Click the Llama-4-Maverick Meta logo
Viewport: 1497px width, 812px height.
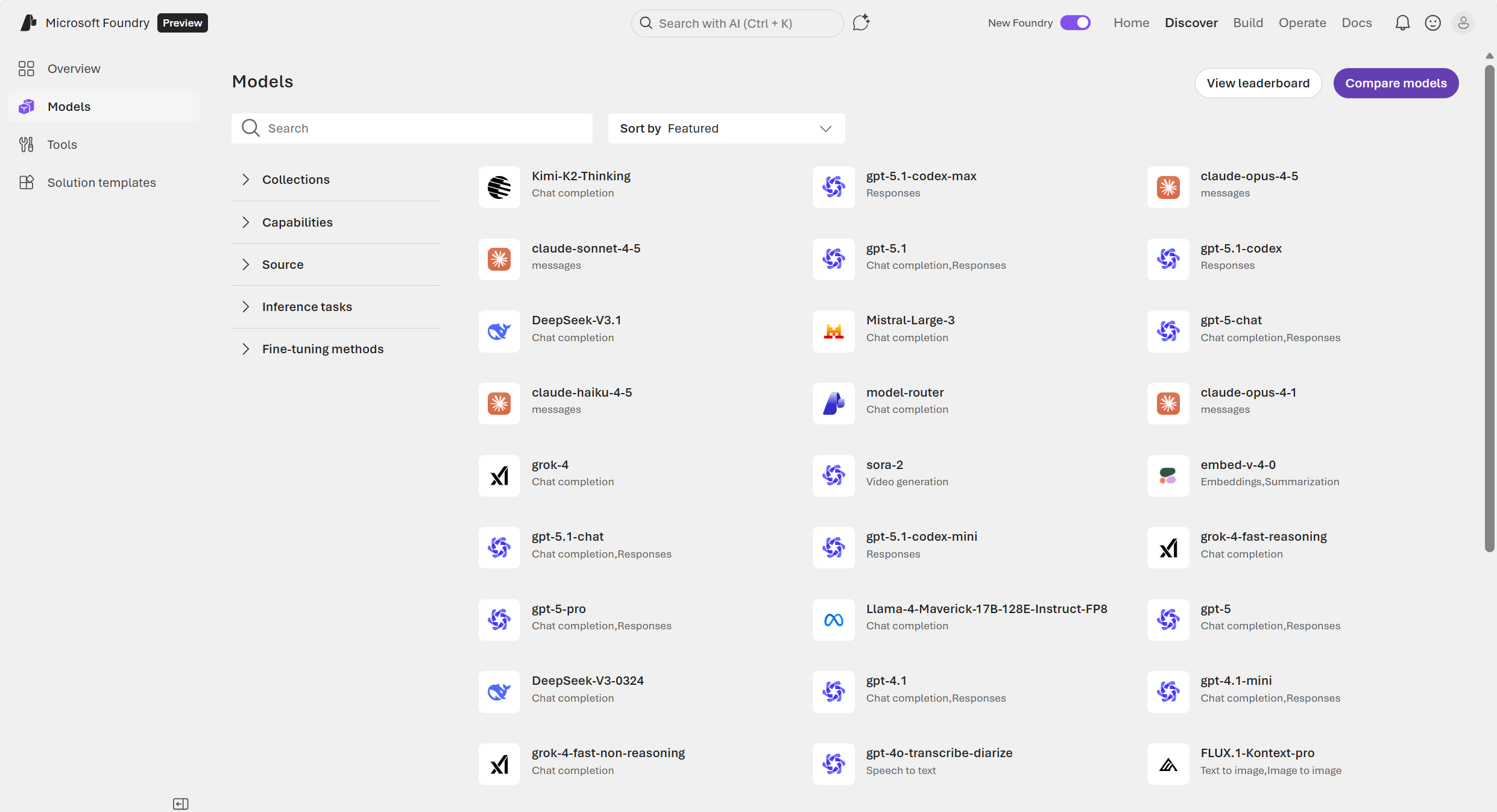(833, 619)
